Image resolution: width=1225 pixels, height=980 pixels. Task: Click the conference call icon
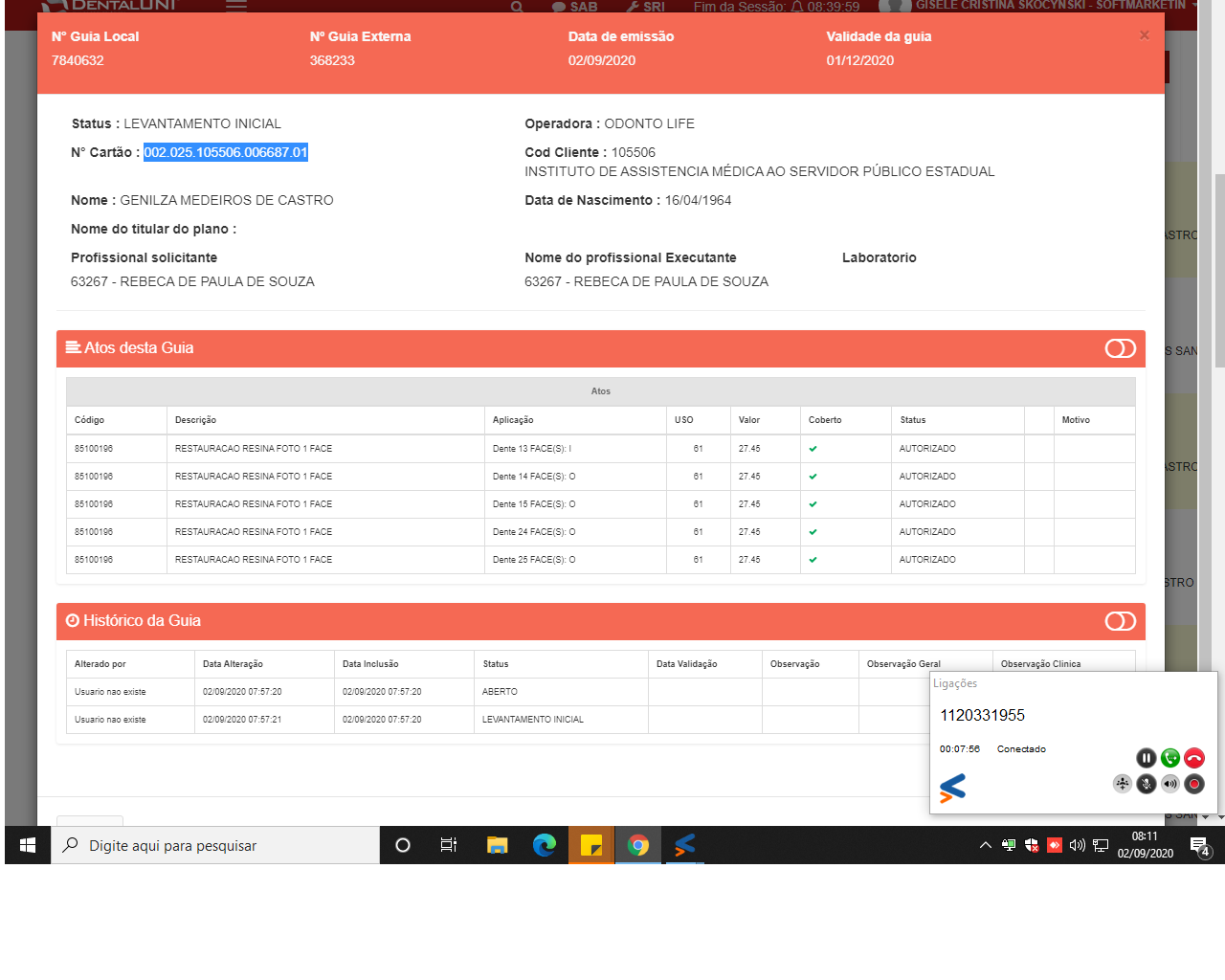pyautogui.click(x=1122, y=784)
